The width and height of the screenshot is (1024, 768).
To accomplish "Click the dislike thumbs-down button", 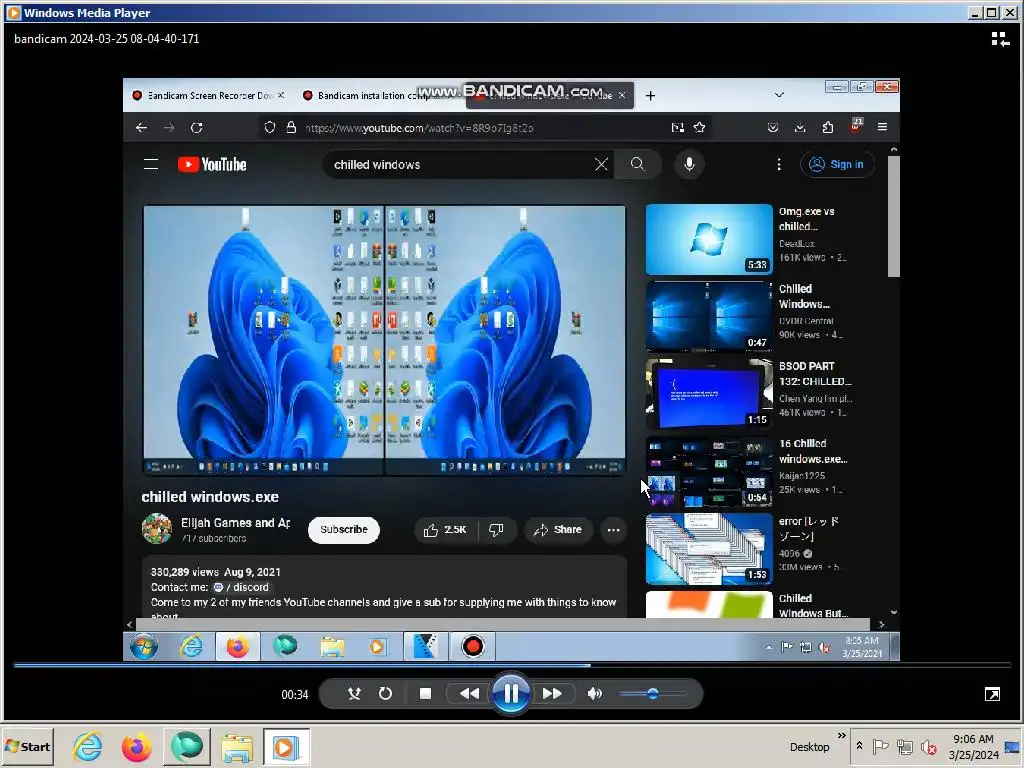I will tap(496, 530).
